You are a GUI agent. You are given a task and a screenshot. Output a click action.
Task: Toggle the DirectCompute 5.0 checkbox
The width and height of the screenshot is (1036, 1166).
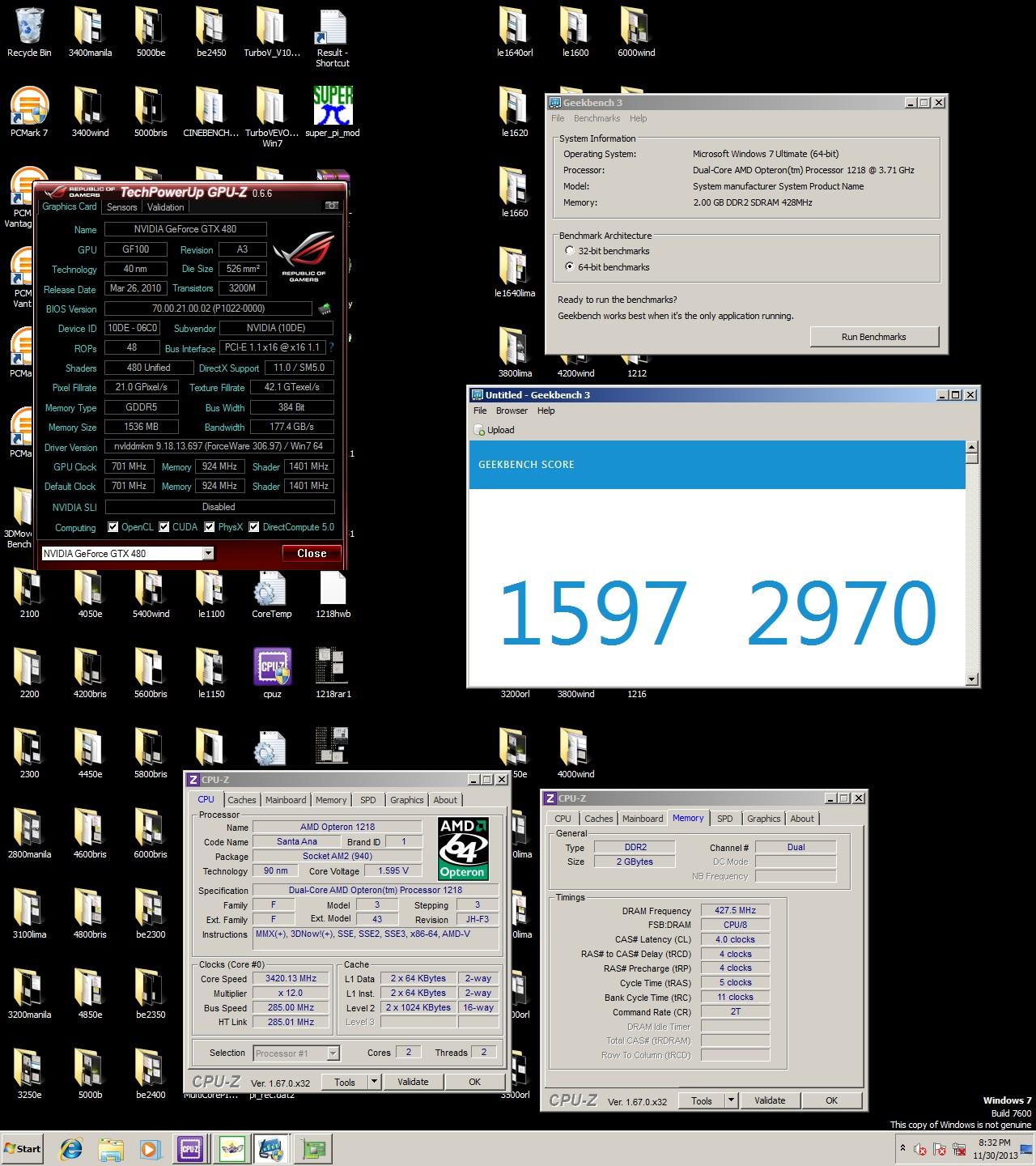click(254, 527)
